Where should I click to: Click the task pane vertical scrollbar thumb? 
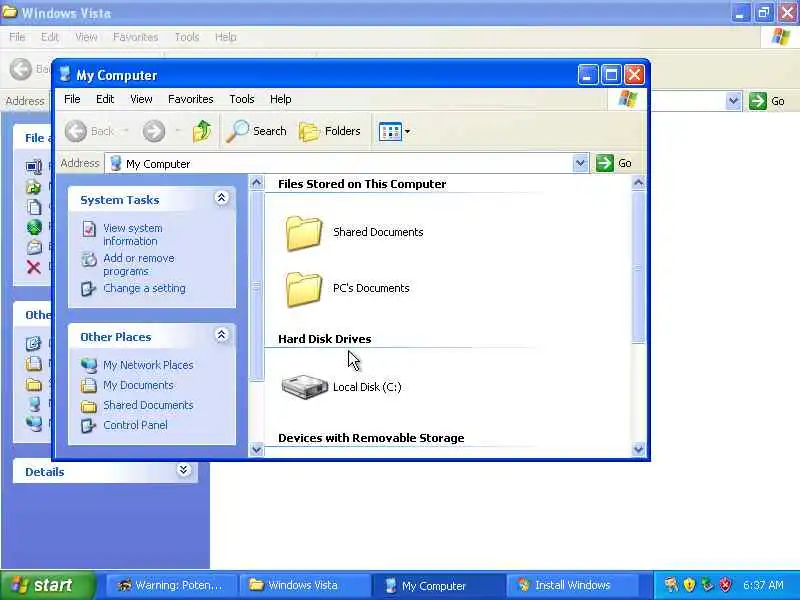click(257, 286)
